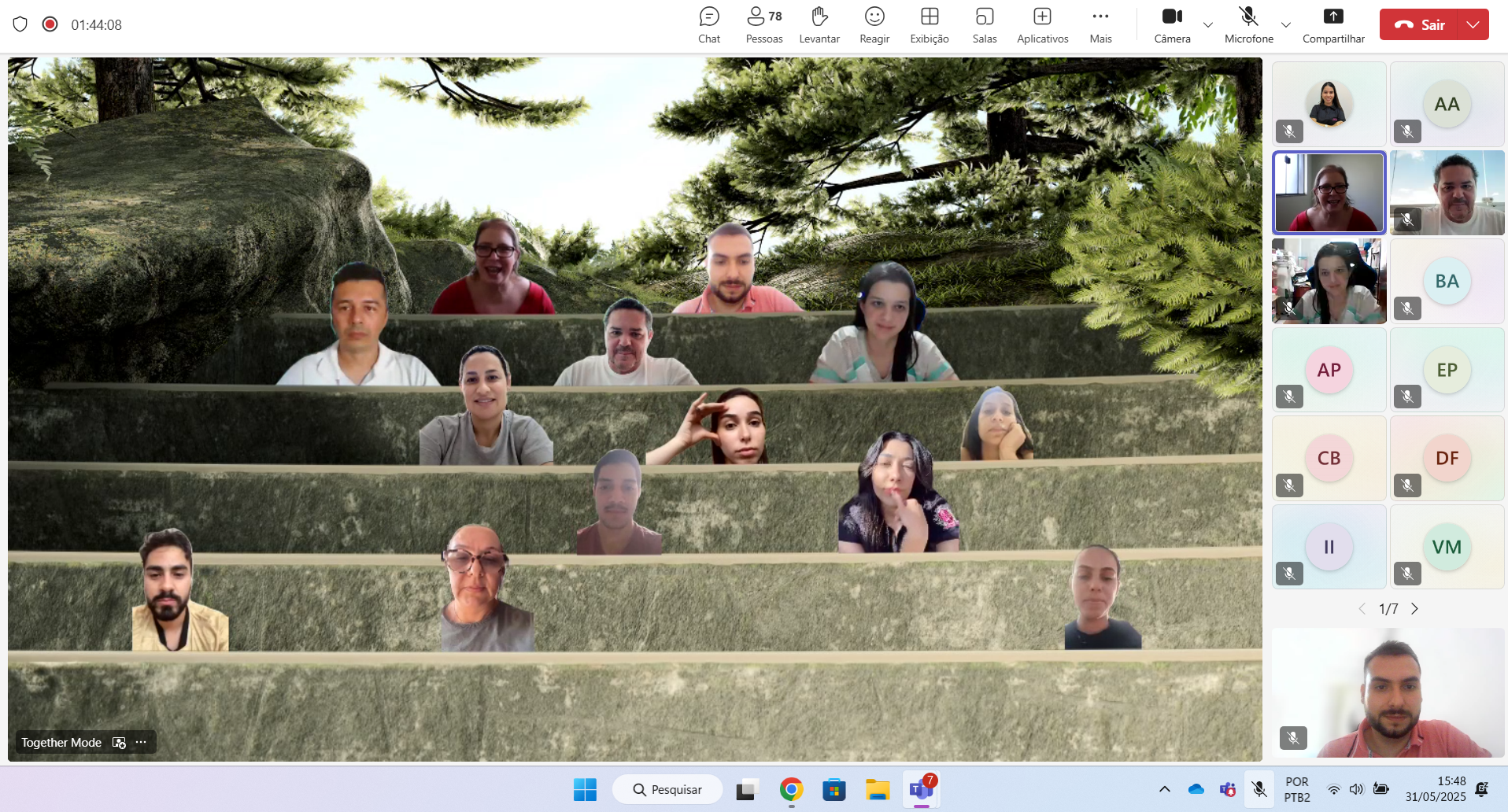Toggle the Câmera on or off
The image size is (1508, 812).
coord(1172,25)
